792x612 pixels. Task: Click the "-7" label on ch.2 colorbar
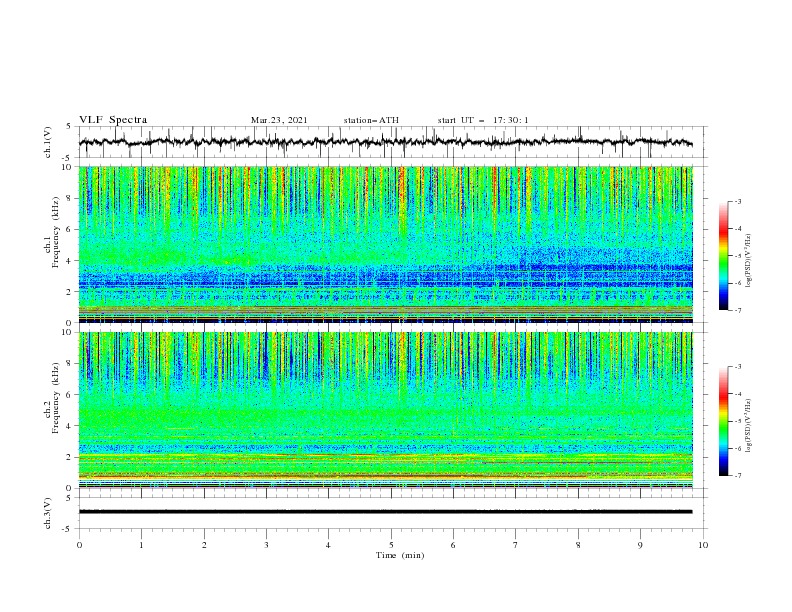[x=738, y=476]
